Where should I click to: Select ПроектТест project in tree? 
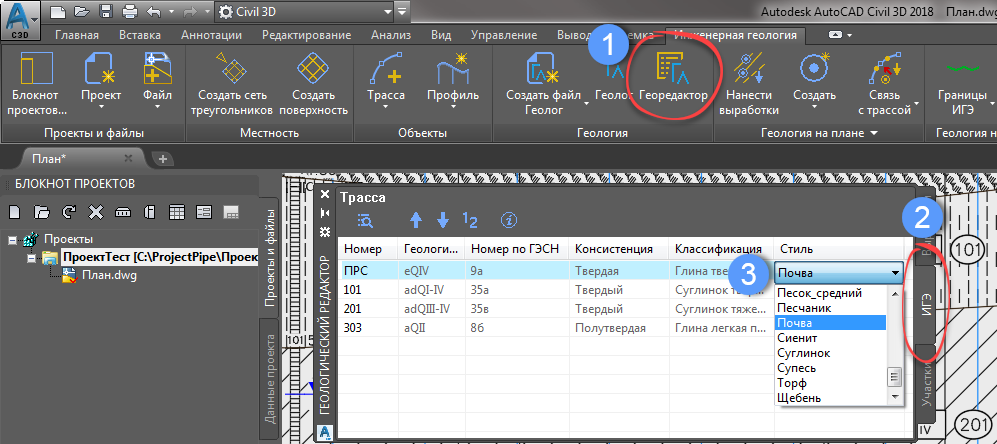[159, 258]
